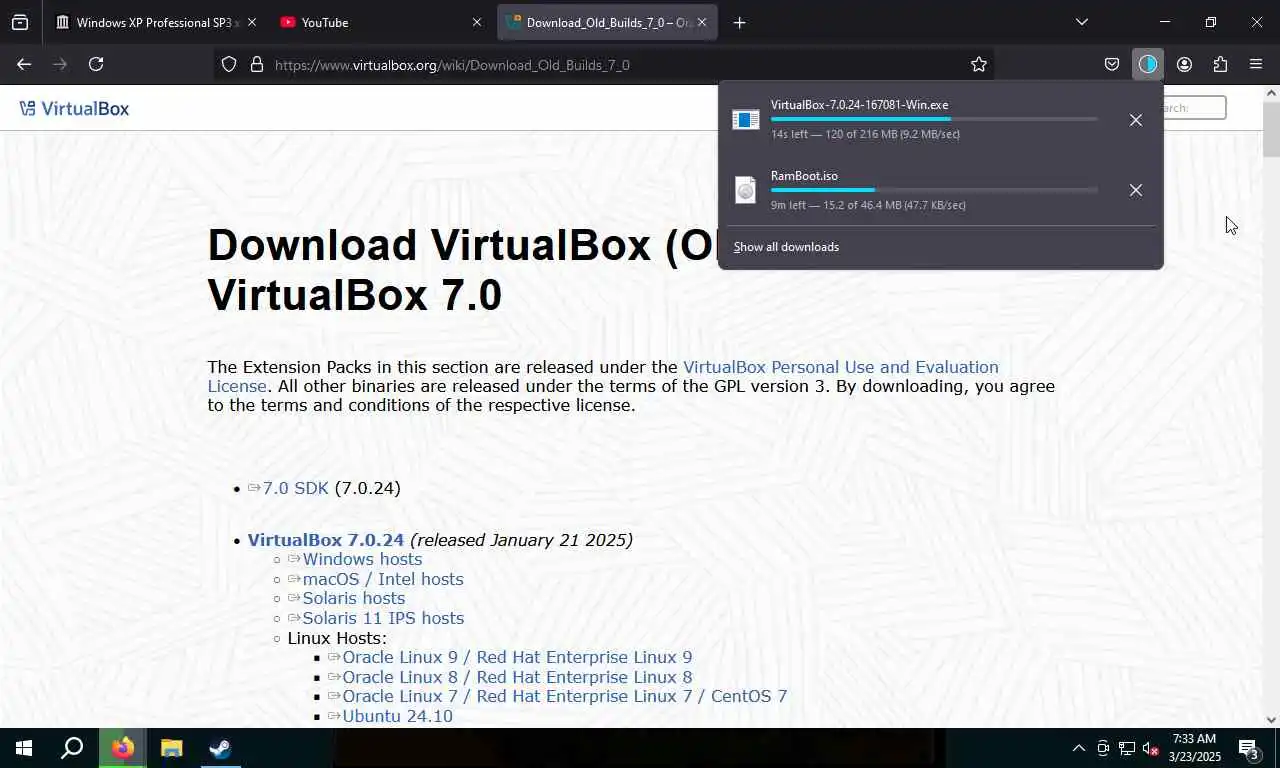Click the RamBoot.iso download entry name
Image resolution: width=1280 pixels, height=768 pixels.
804,176
